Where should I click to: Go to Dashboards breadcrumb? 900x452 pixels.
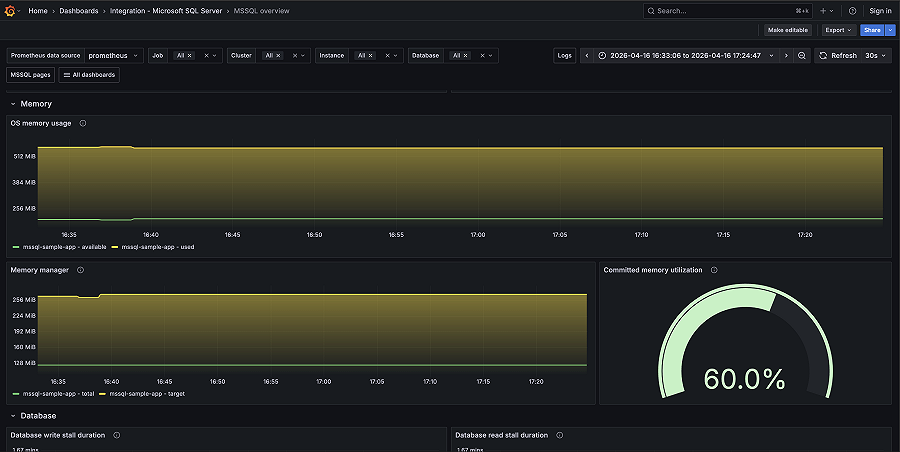tap(79, 11)
